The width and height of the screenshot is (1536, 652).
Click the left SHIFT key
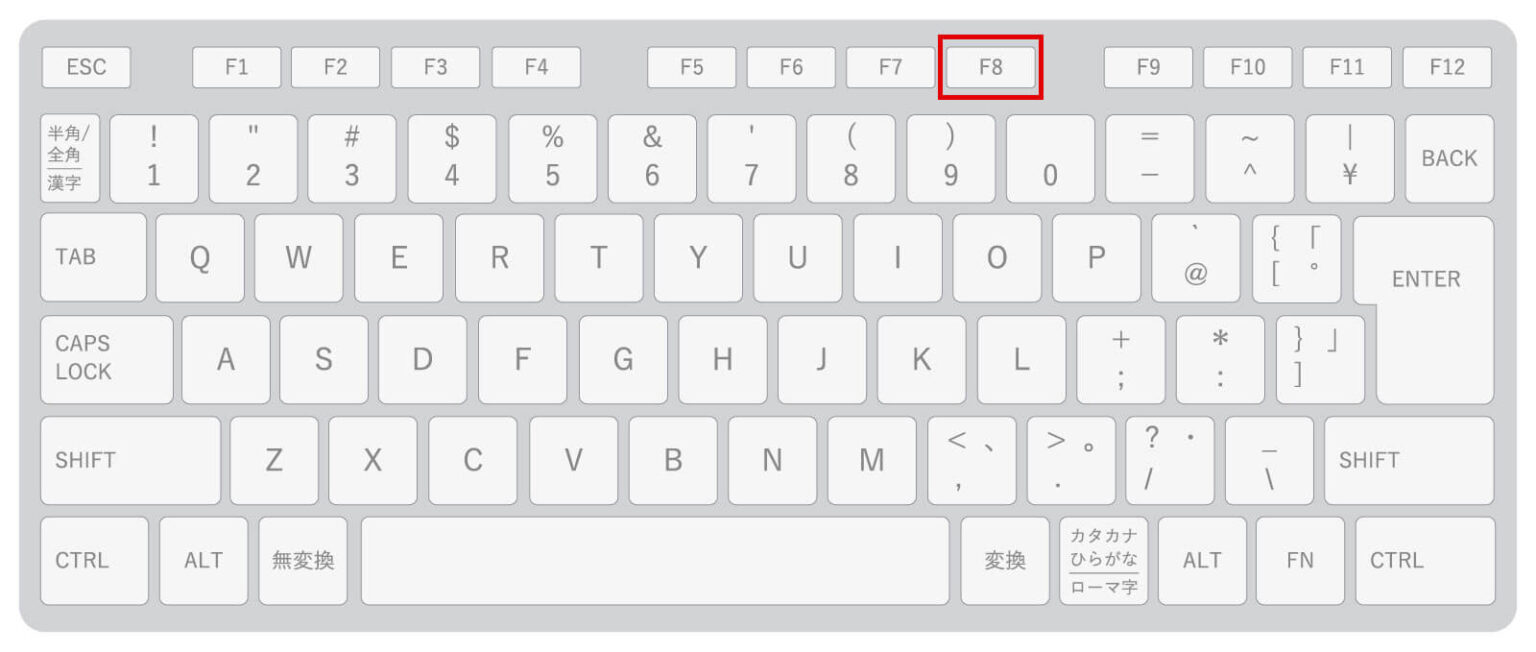(x=130, y=460)
